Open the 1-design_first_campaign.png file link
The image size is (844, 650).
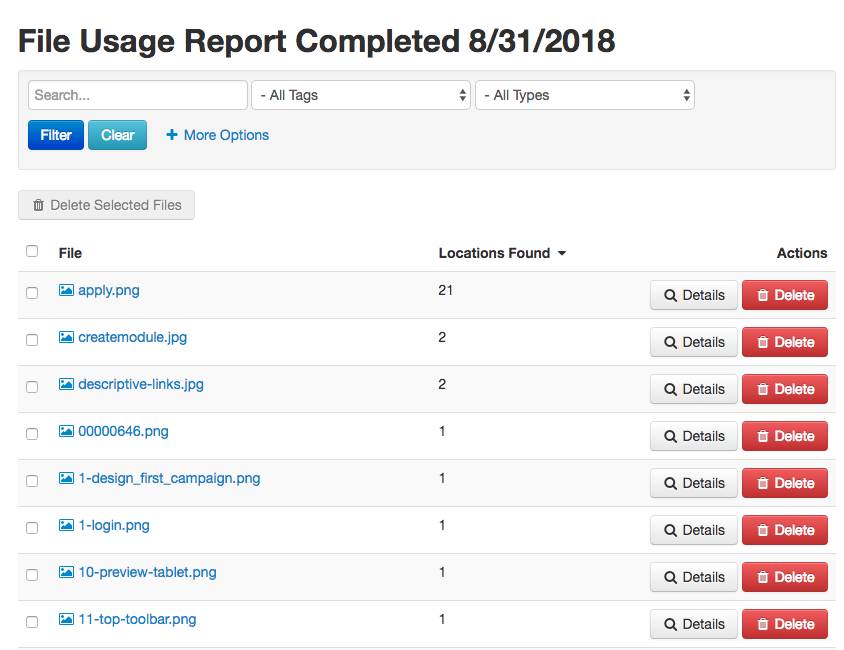(x=168, y=479)
